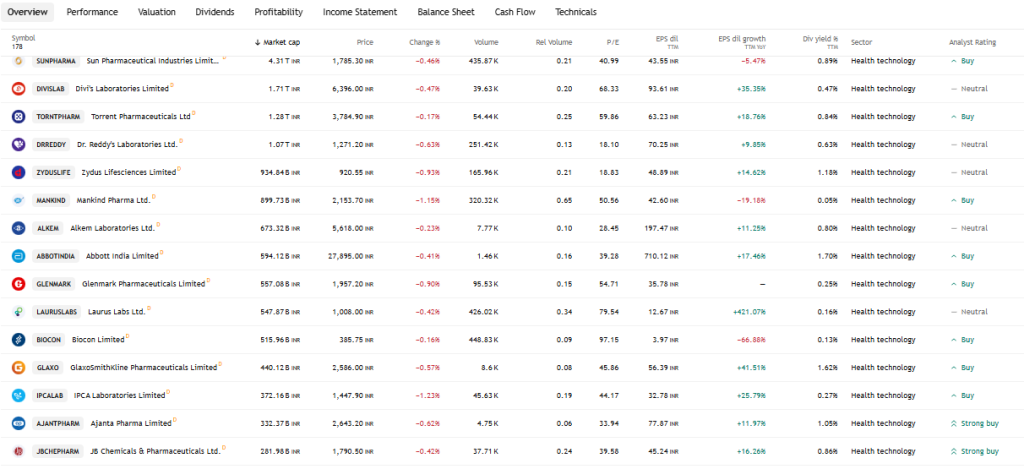
Task: Click the GlaxoSmithKline logo icon
Action: point(18,368)
